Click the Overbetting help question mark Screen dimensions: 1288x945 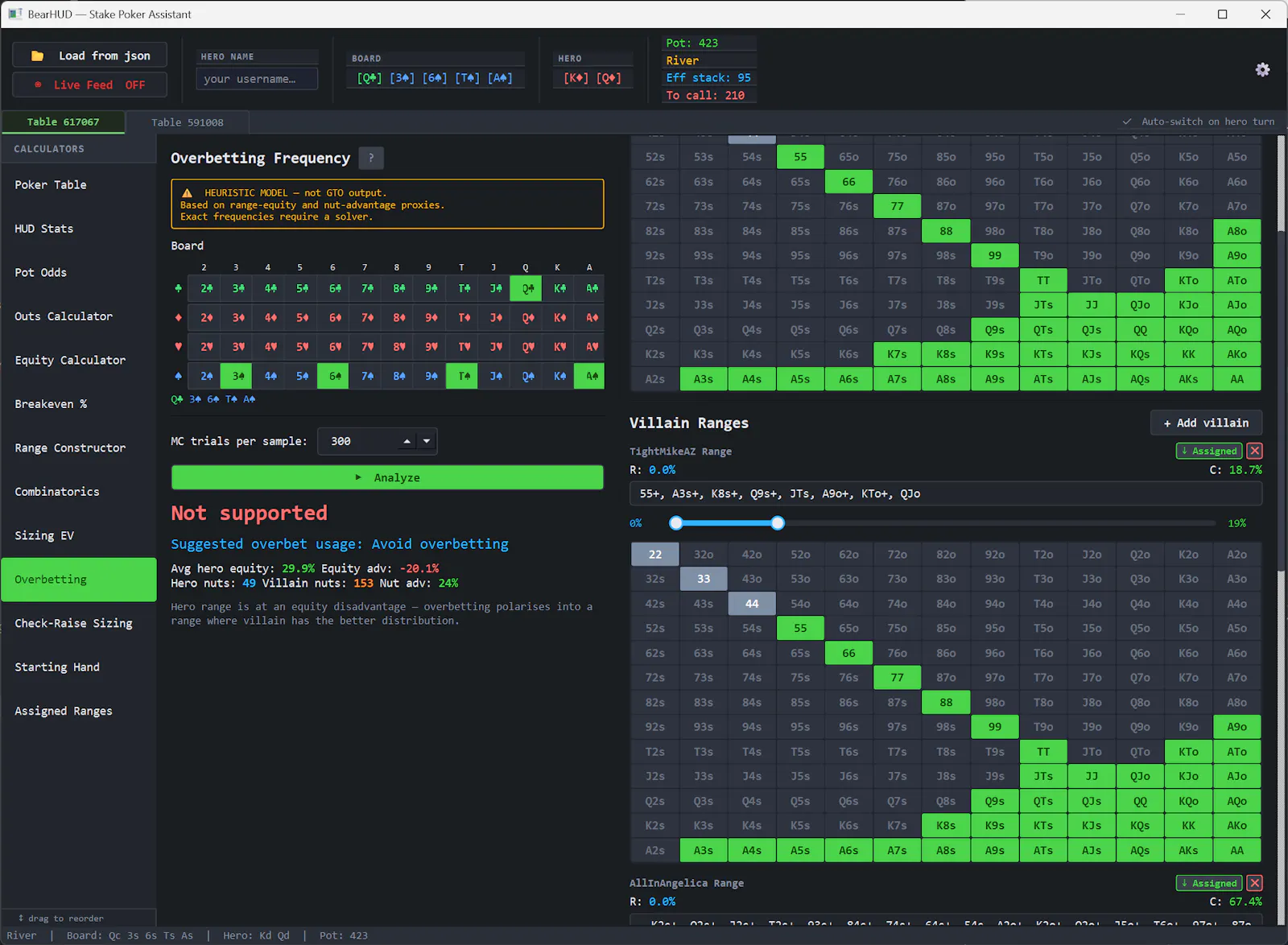click(x=371, y=158)
